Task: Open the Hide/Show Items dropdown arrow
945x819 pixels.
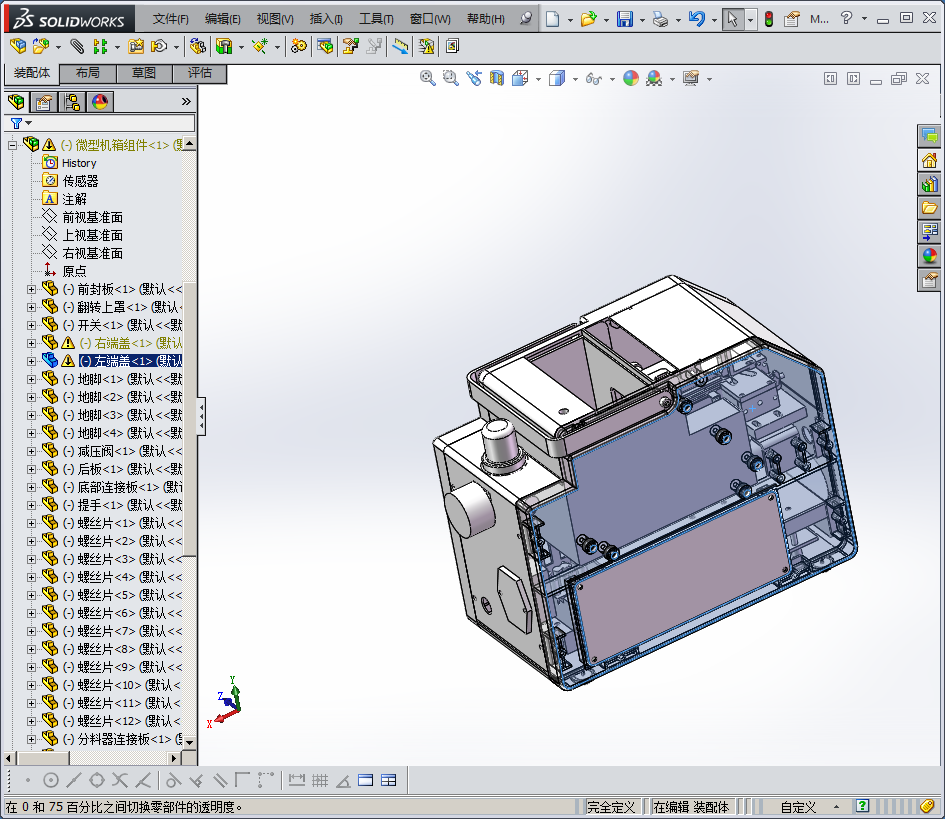Action: click(x=612, y=79)
